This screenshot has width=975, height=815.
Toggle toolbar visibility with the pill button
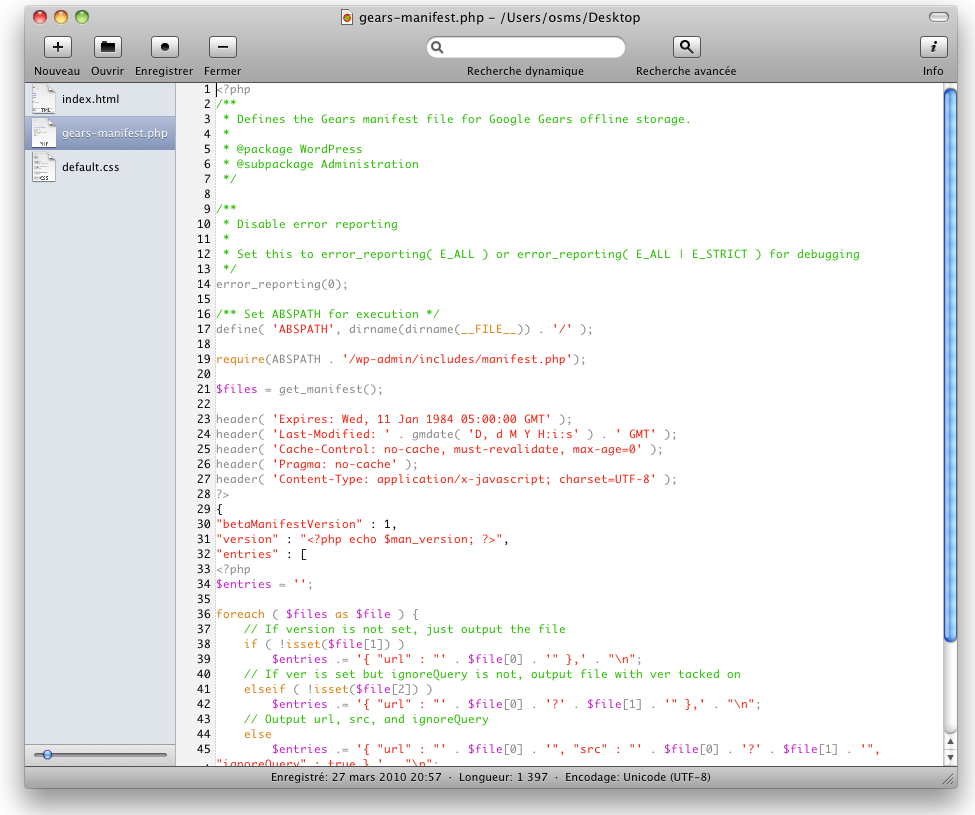click(937, 17)
